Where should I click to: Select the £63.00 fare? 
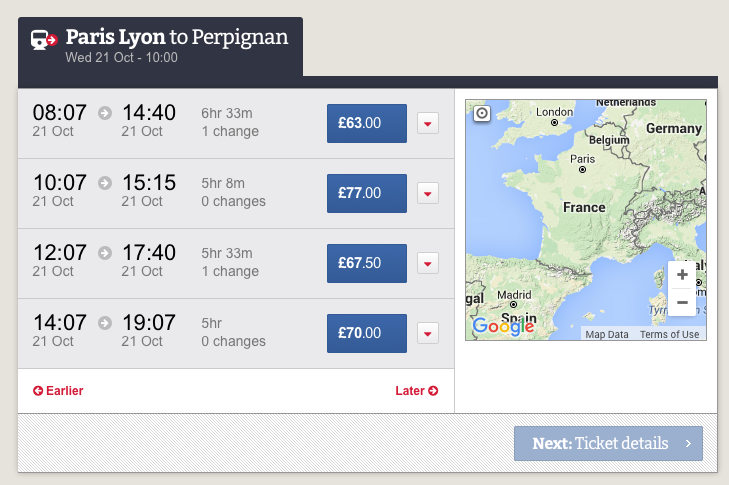(367, 124)
